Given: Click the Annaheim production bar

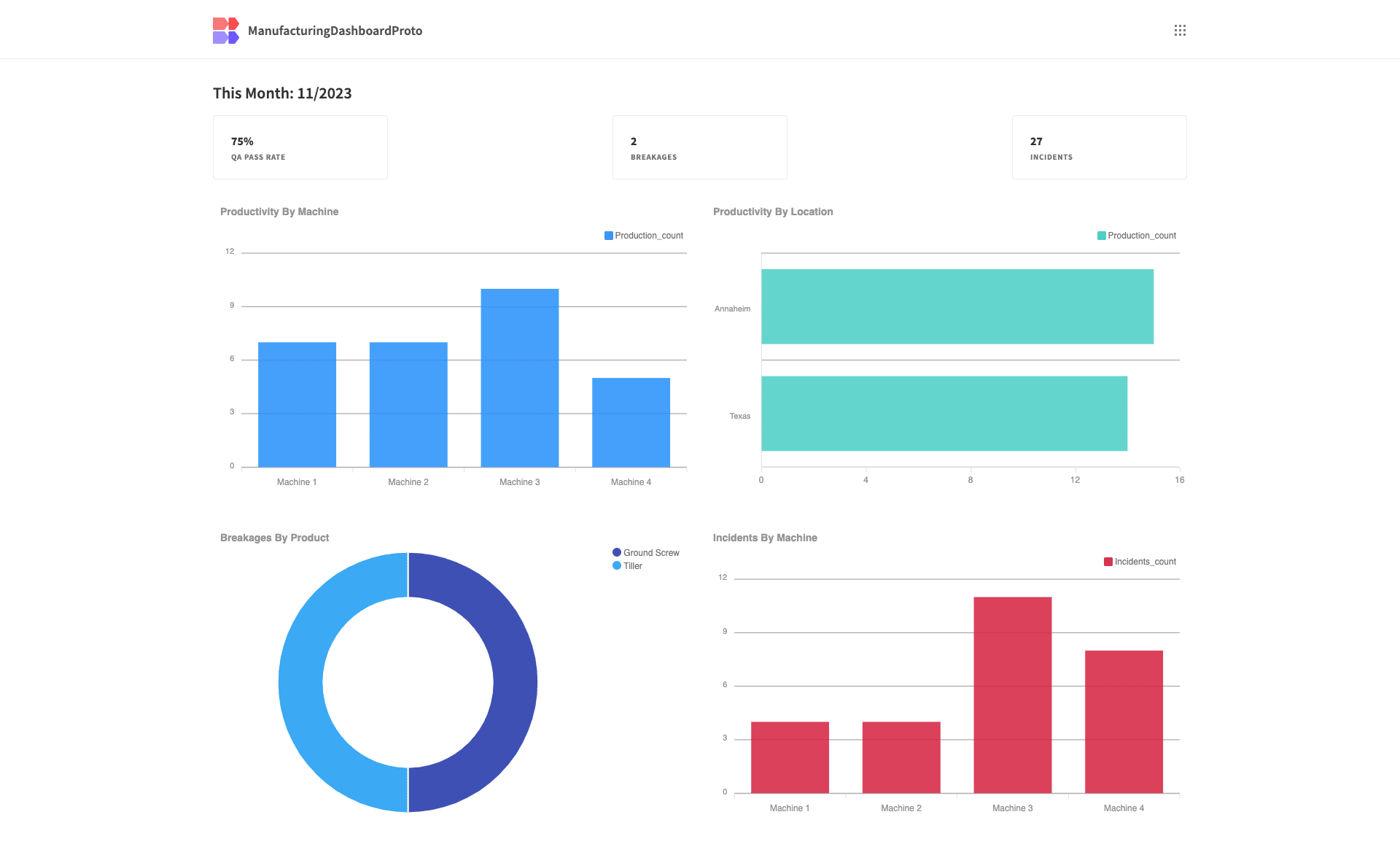Looking at the screenshot, I should click(957, 306).
